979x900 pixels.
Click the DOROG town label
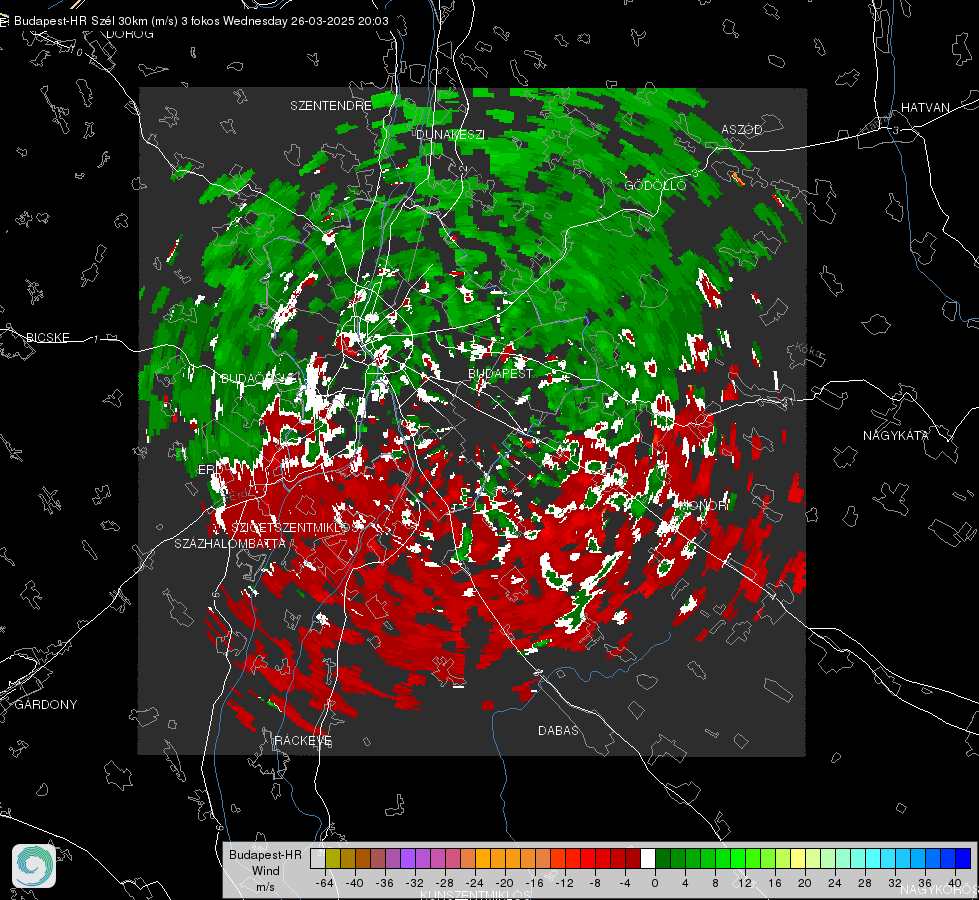click(x=130, y=34)
